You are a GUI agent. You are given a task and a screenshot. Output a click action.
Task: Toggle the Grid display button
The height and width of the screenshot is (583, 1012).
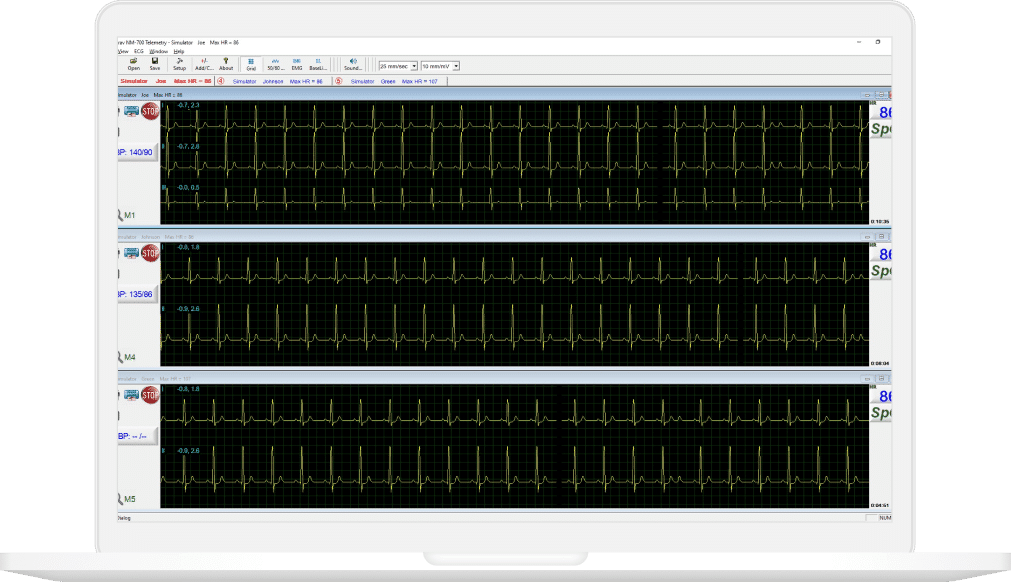251,63
